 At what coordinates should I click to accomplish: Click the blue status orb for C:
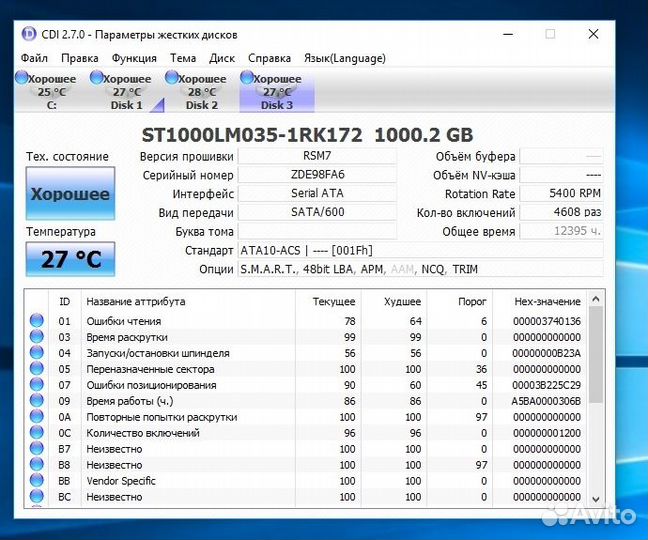coord(21,77)
